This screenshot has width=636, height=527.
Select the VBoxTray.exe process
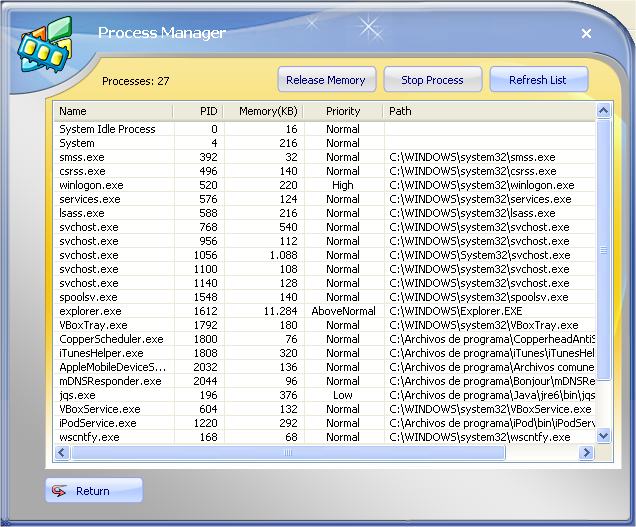[x=324, y=325]
